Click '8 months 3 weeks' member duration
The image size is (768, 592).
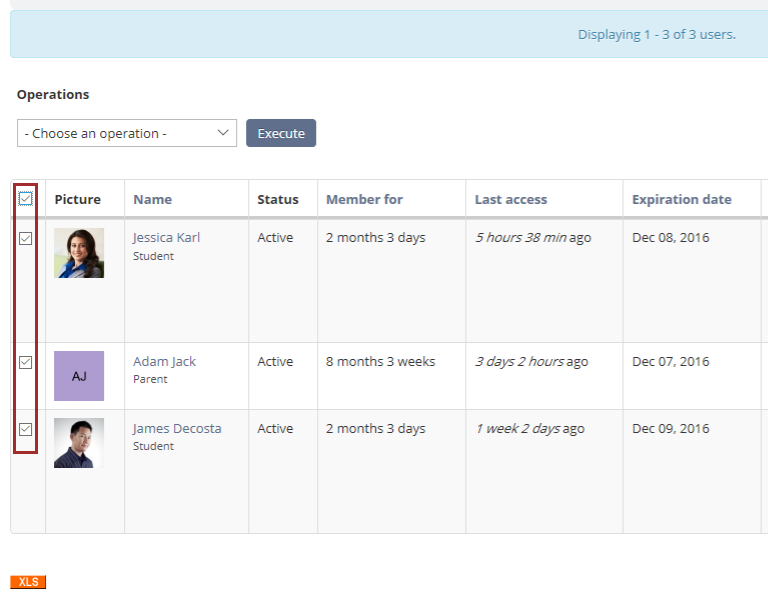point(381,361)
